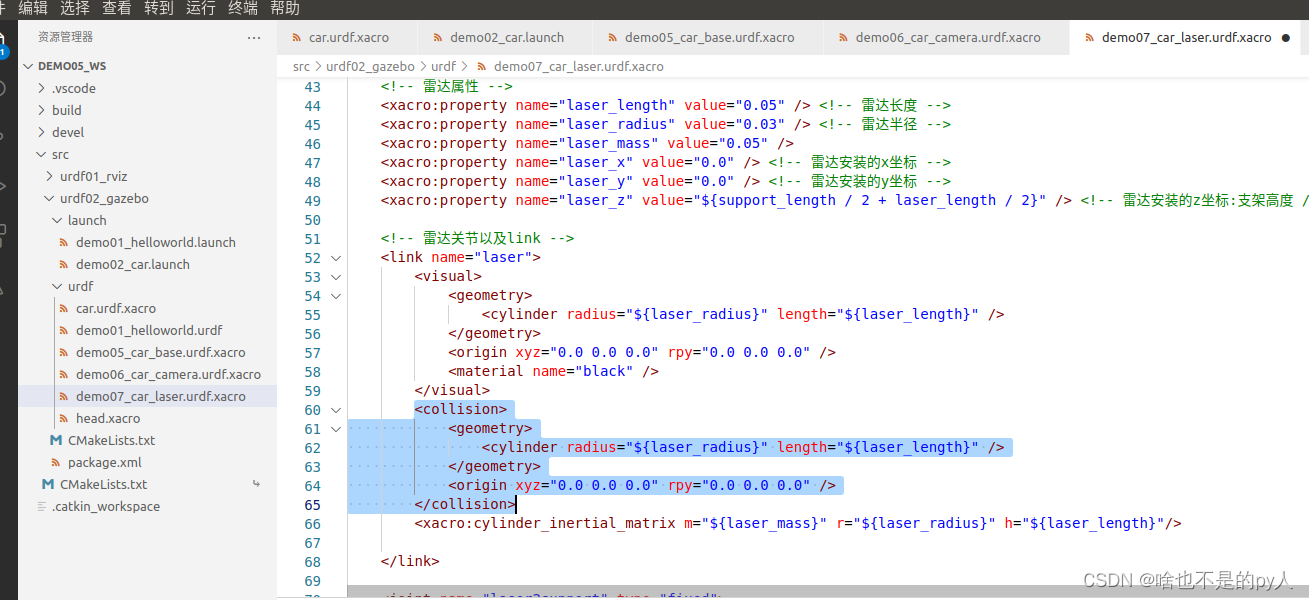Open the 终端 menu
The image size is (1309, 600).
coord(243,8)
